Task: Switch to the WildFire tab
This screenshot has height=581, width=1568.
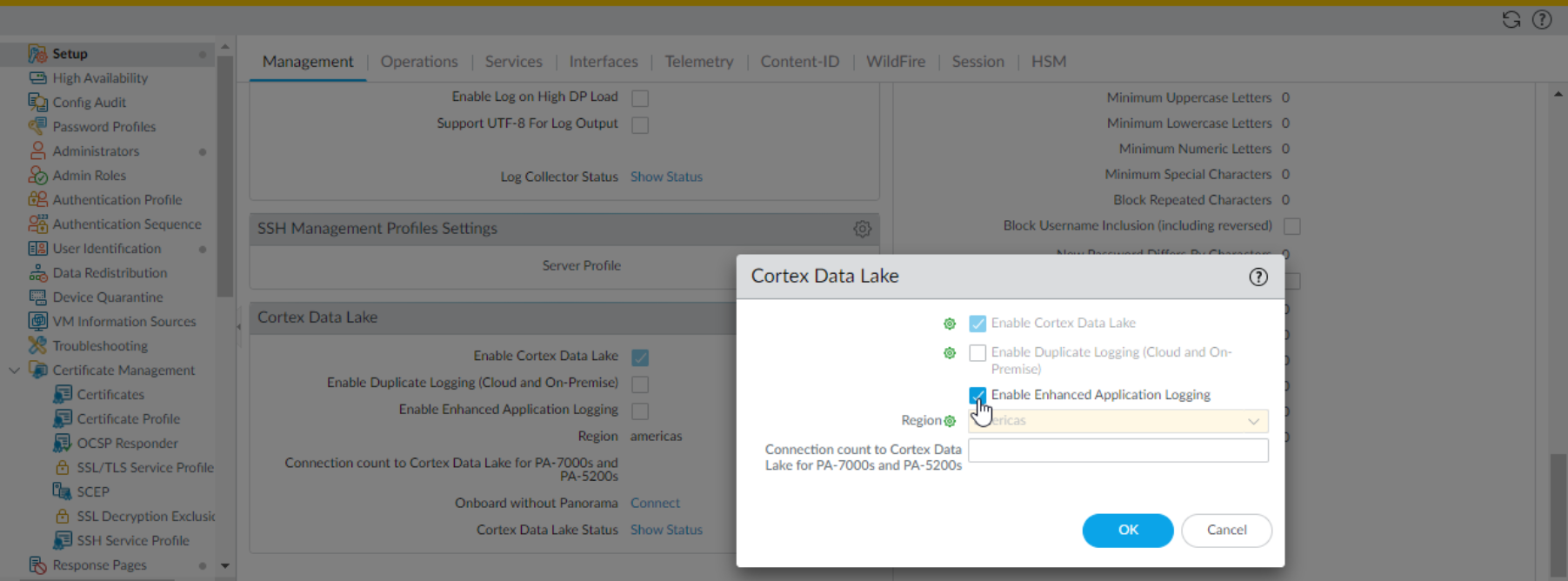Action: click(895, 62)
